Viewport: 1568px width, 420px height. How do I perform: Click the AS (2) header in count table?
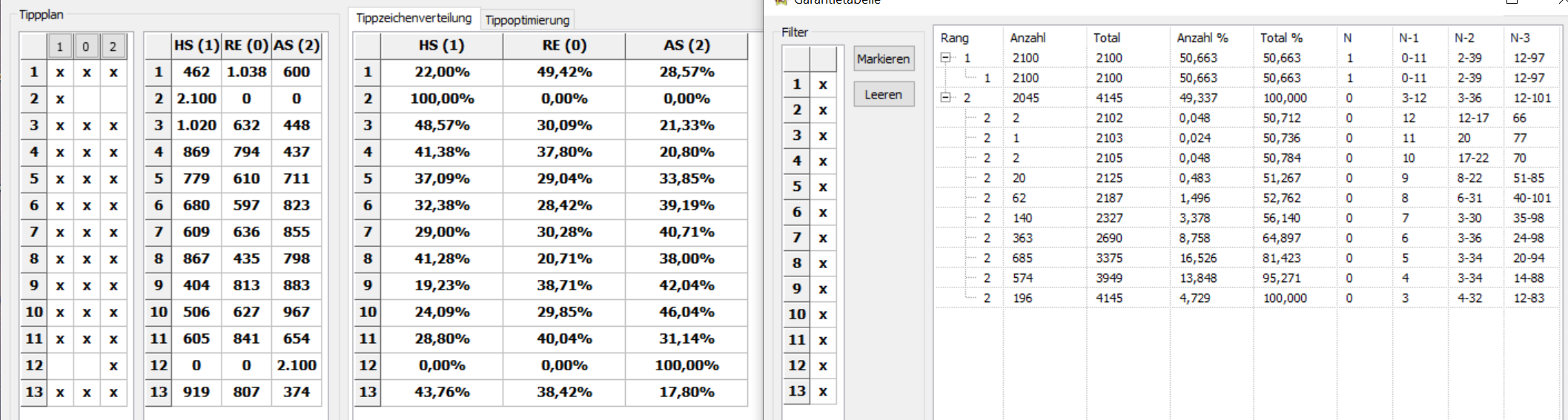pyautogui.click(x=297, y=45)
